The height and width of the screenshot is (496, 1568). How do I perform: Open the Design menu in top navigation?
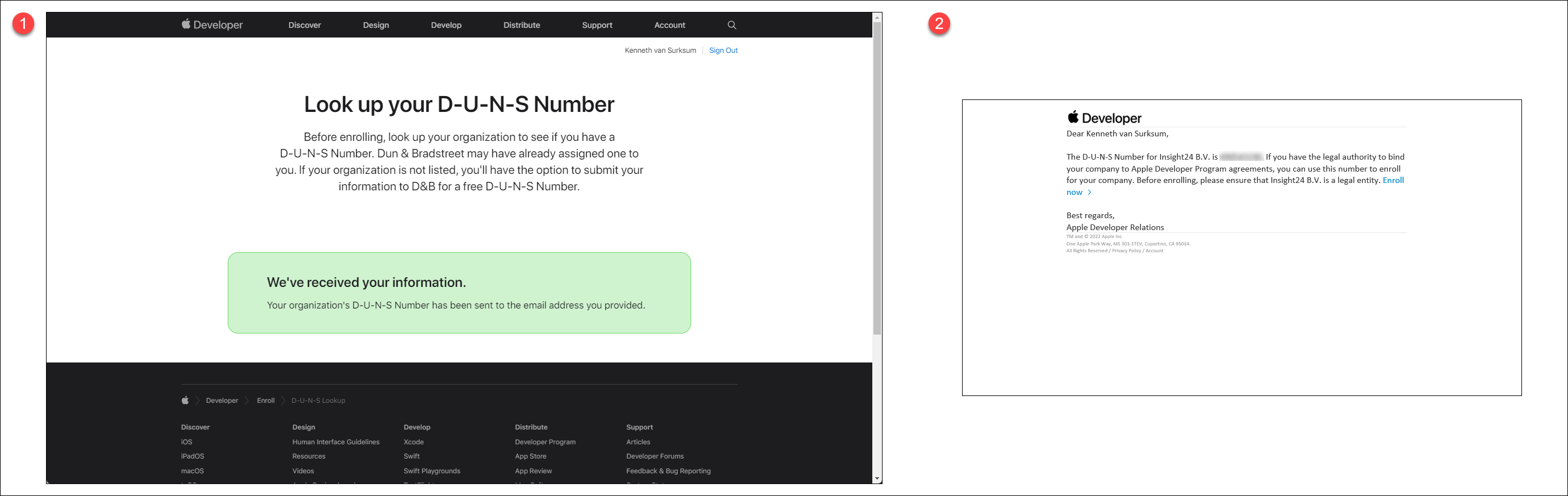[x=375, y=25]
